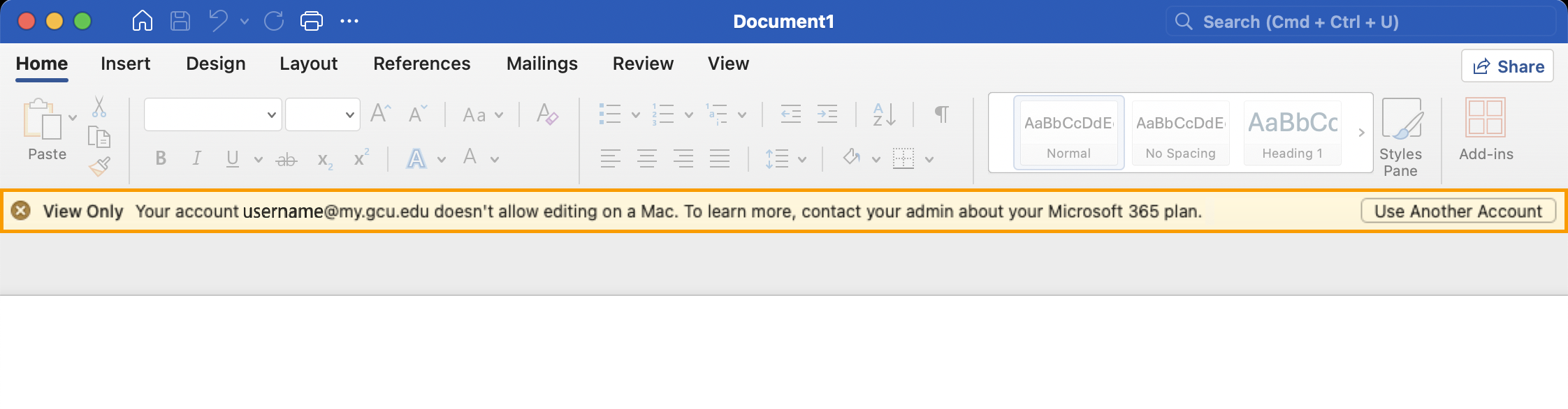The height and width of the screenshot is (409, 1568).
Task: Expand the Numbering dropdown arrow
Action: (x=689, y=115)
